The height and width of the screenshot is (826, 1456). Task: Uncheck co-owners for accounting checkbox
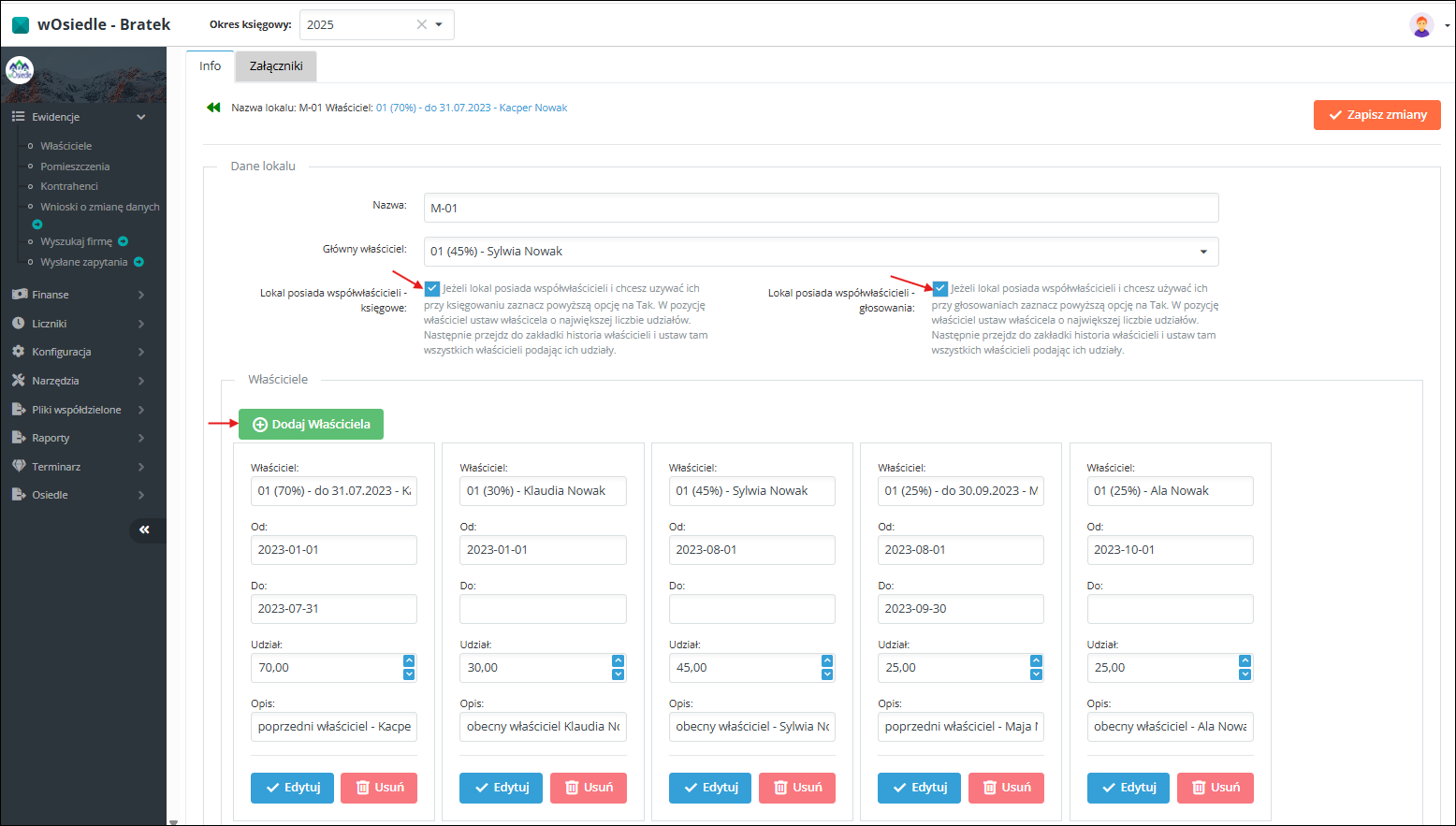[x=432, y=289]
